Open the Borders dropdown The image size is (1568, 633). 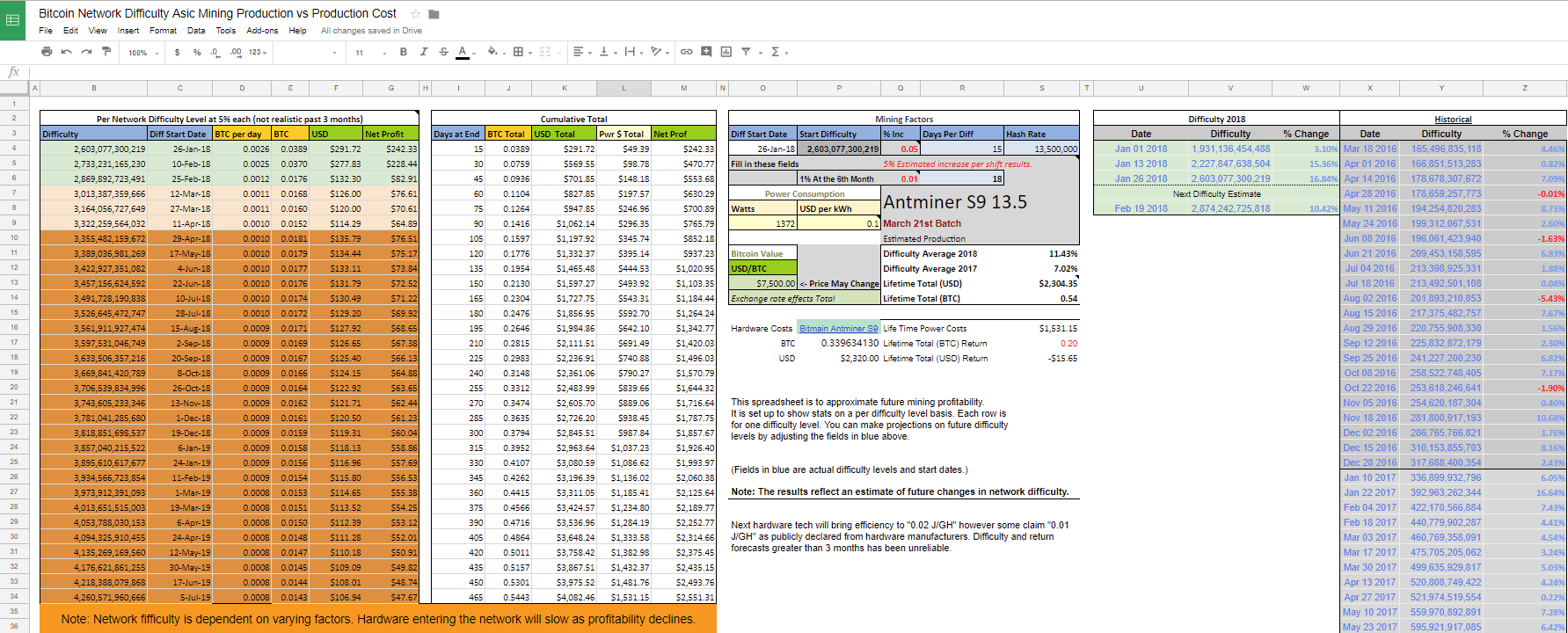pyautogui.click(x=521, y=52)
